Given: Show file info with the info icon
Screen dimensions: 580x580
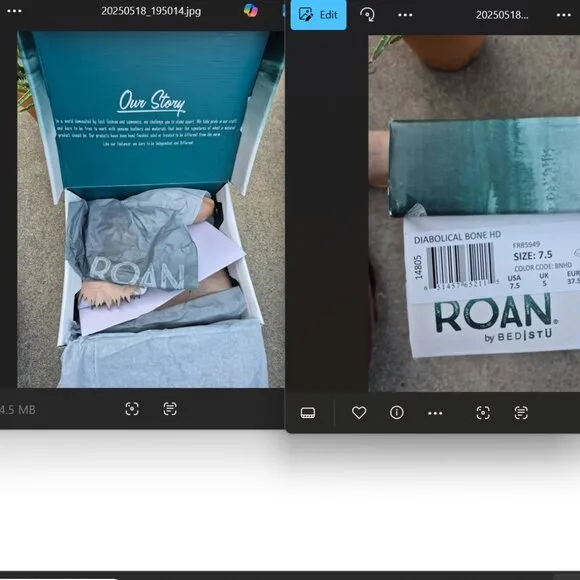Looking at the screenshot, I should (397, 412).
